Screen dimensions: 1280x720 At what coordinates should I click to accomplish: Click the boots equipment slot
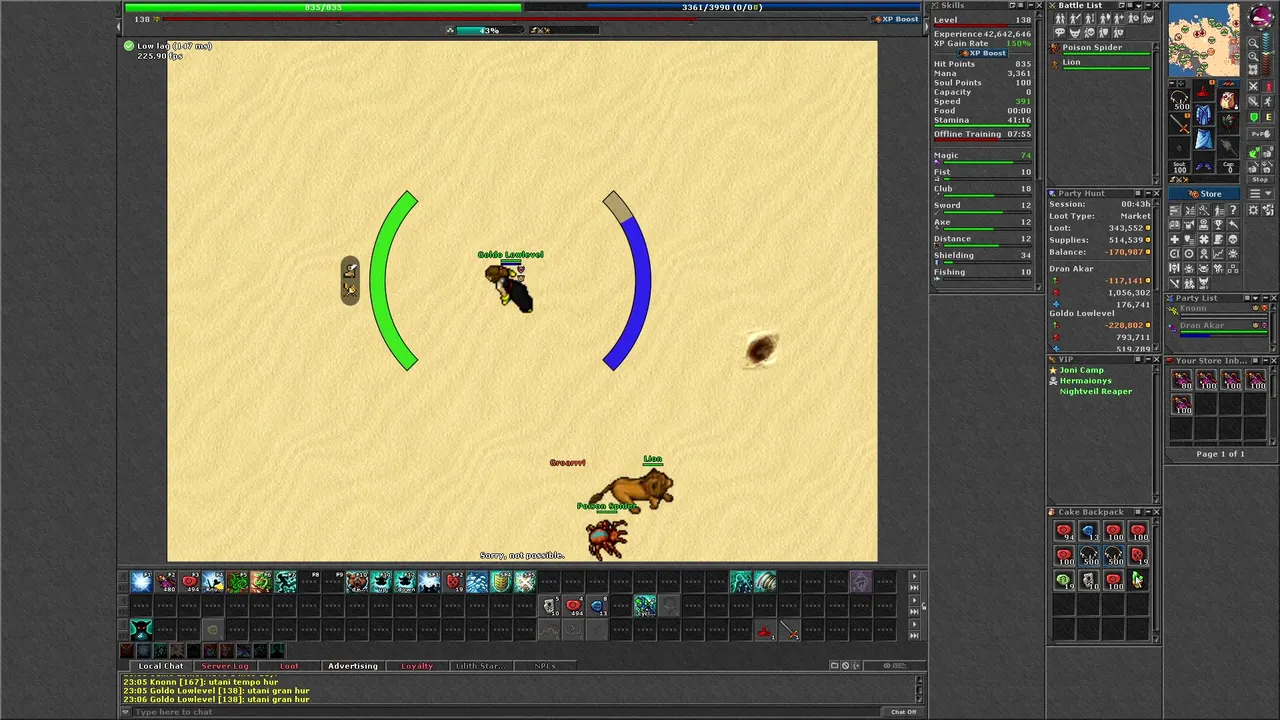(1204, 165)
